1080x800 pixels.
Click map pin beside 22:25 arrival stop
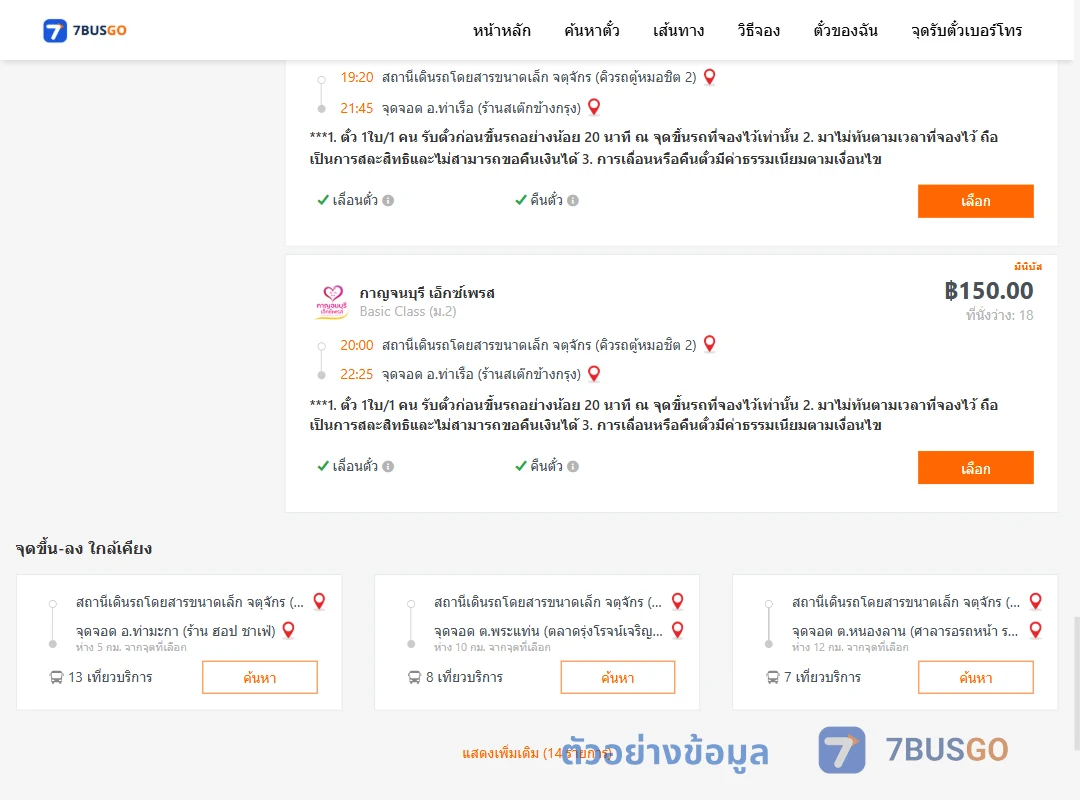[x=594, y=373]
